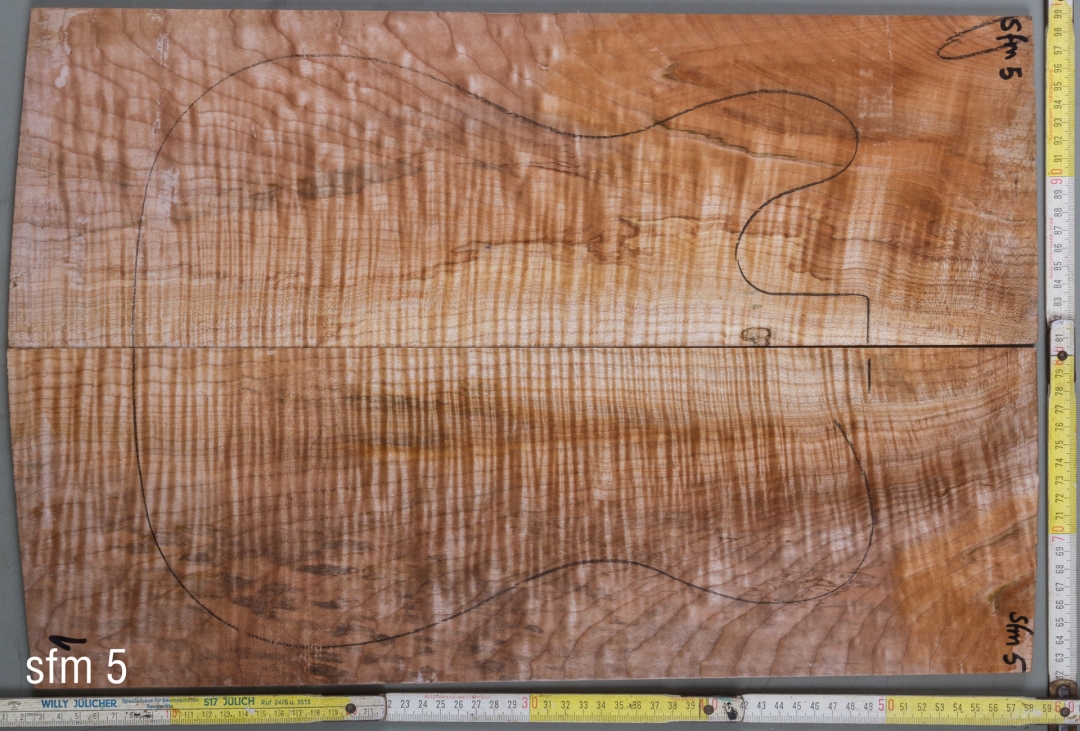Click the horizontal seam between the two boards
The width and height of the screenshot is (1080, 731).
[500, 349]
